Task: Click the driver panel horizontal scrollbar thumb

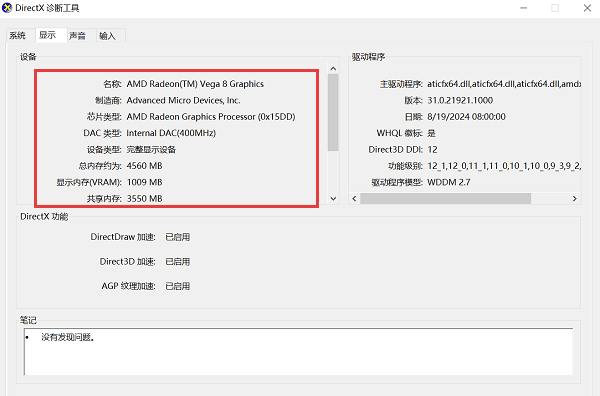Action: (x=445, y=199)
